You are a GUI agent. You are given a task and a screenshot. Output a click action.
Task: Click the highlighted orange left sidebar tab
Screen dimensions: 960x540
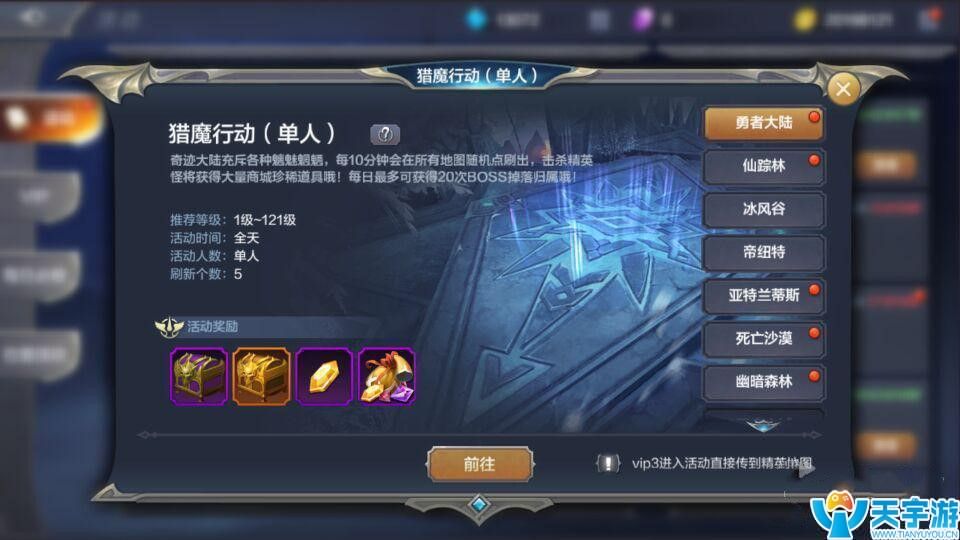pyautogui.click(x=51, y=119)
